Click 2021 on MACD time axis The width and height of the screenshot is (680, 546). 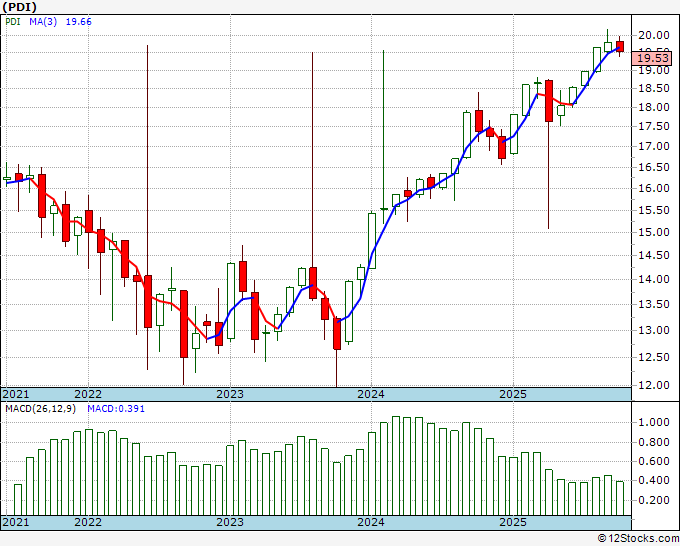16,522
